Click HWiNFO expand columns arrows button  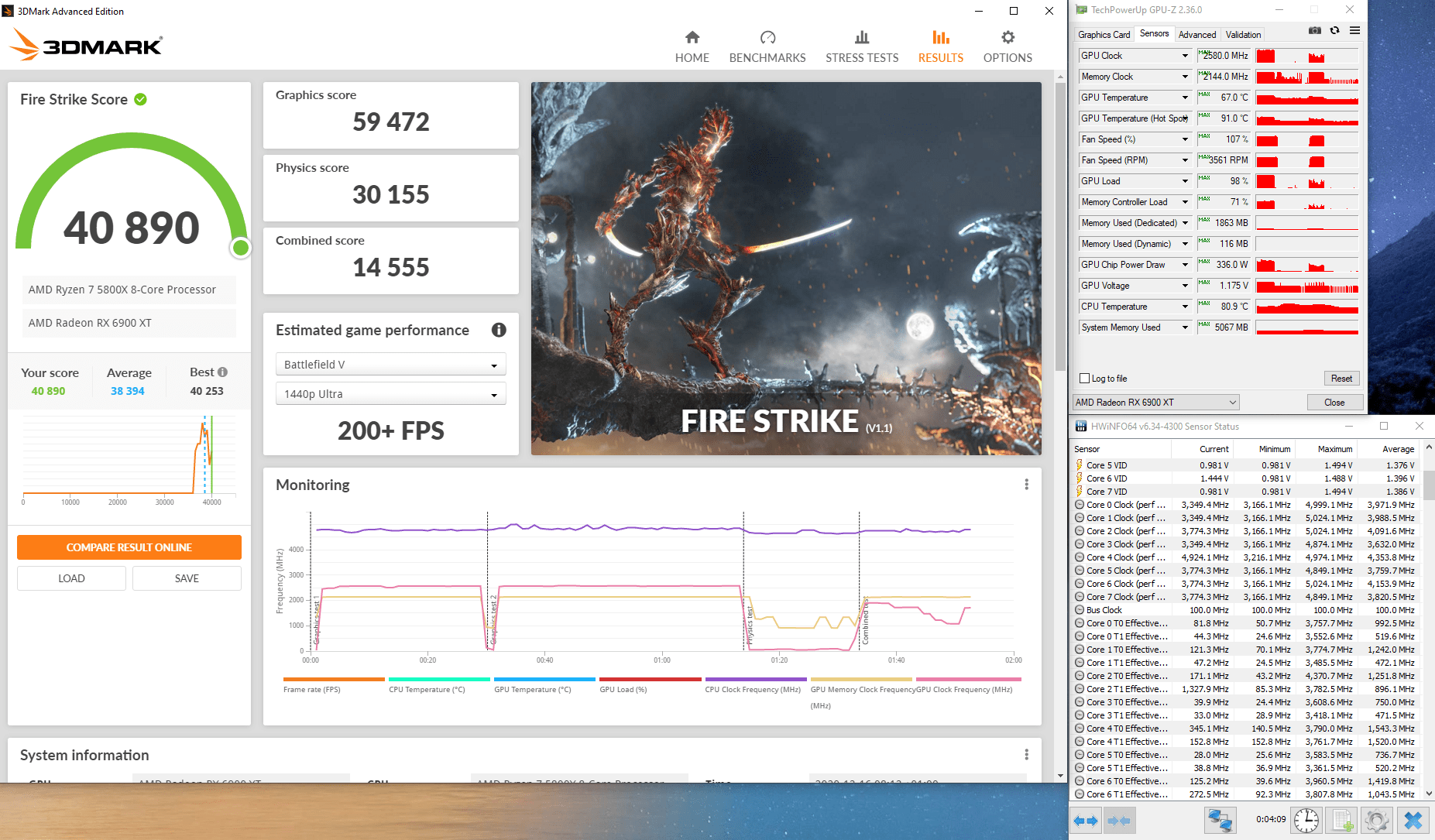pos(1086,821)
